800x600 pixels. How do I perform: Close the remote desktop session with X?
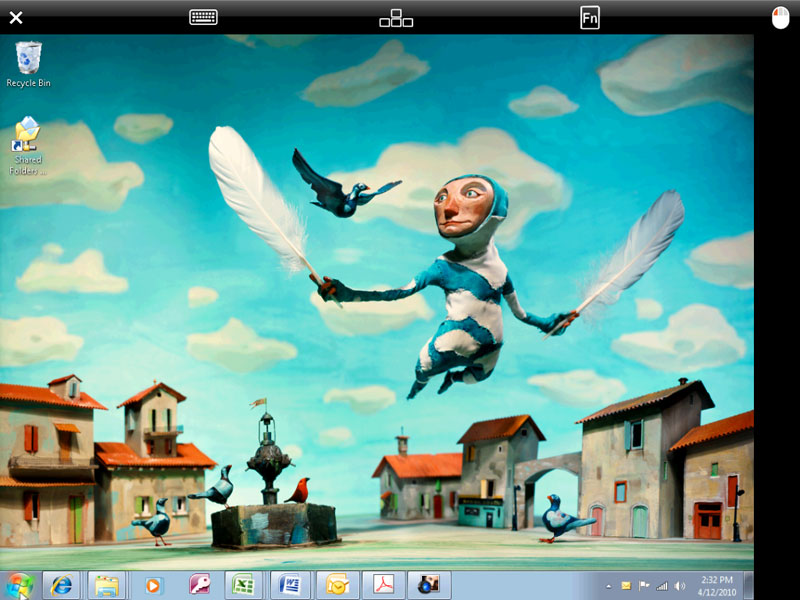click(x=16, y=18)
